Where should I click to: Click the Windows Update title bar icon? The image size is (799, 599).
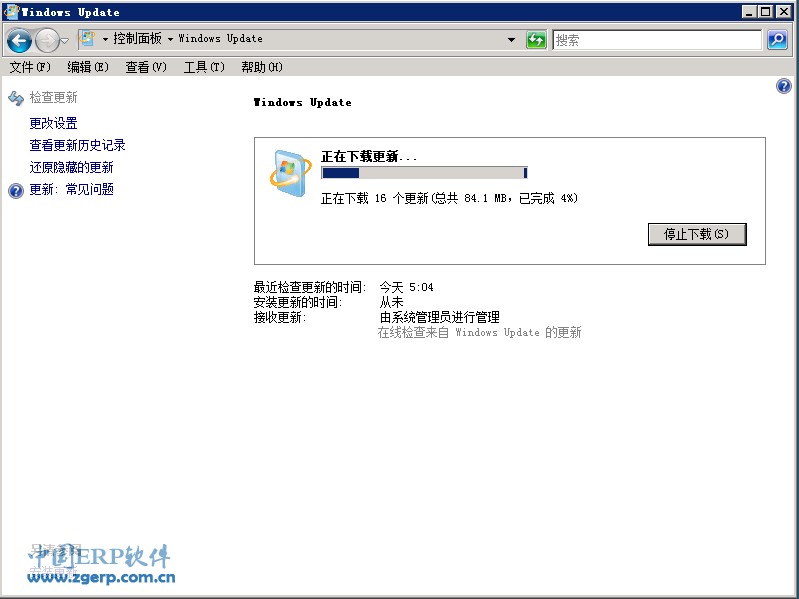10,12
